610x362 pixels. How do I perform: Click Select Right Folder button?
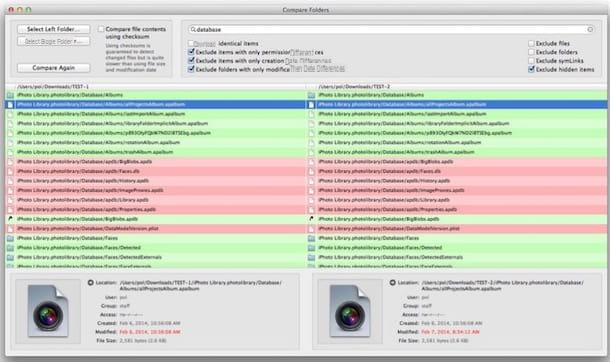(53, 41)
